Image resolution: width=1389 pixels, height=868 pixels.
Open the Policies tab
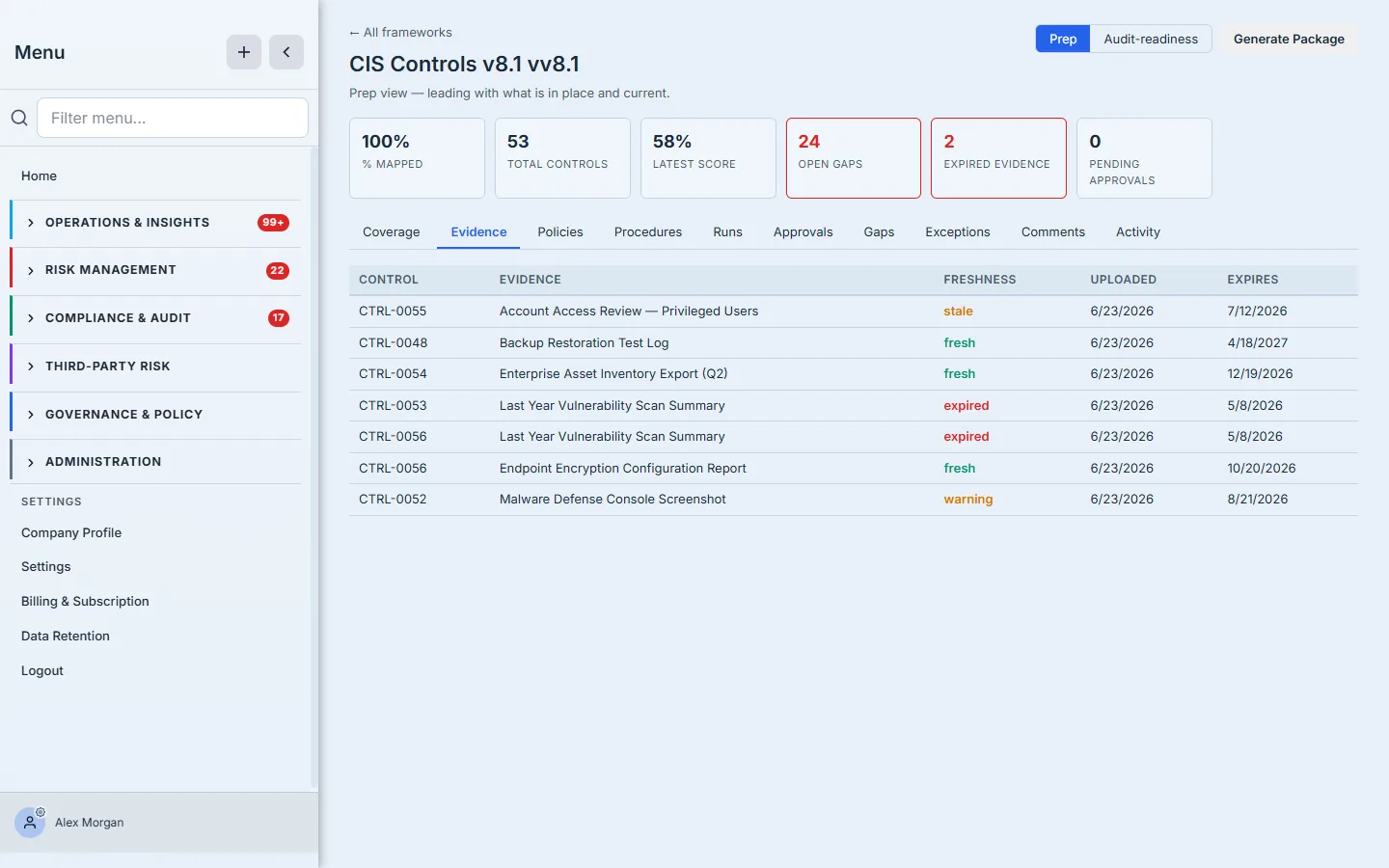click(560, 232)
